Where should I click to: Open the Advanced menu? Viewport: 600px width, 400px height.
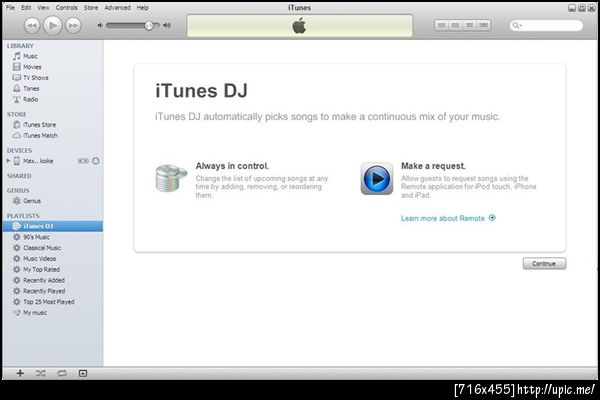[x=117, y=8]
